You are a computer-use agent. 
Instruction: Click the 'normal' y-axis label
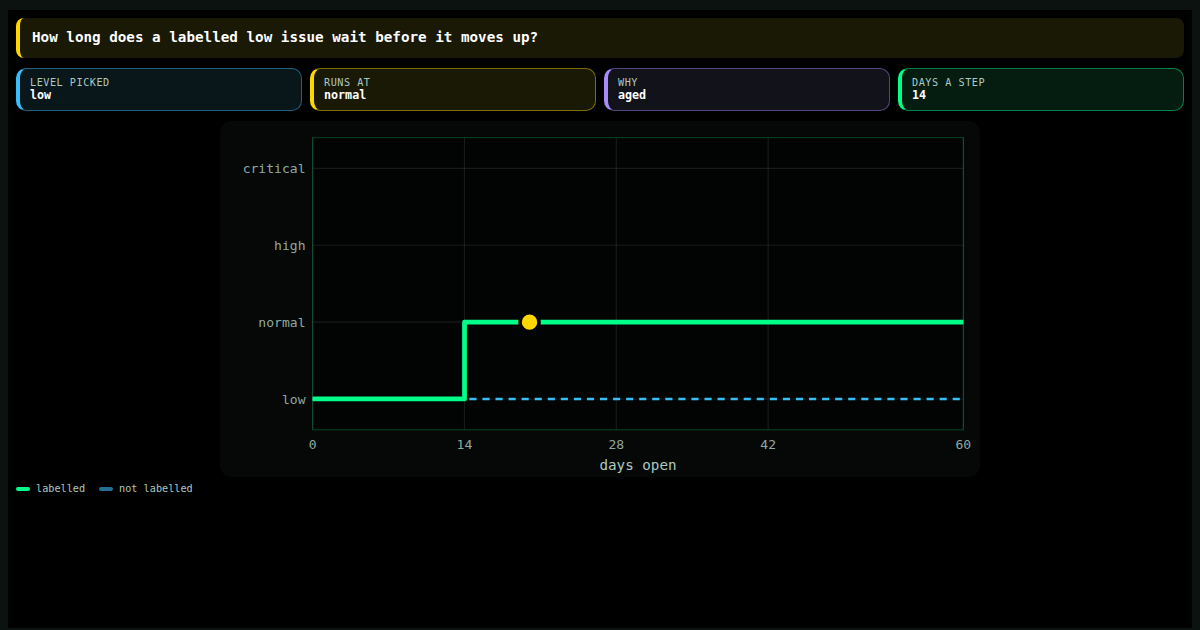282,323
